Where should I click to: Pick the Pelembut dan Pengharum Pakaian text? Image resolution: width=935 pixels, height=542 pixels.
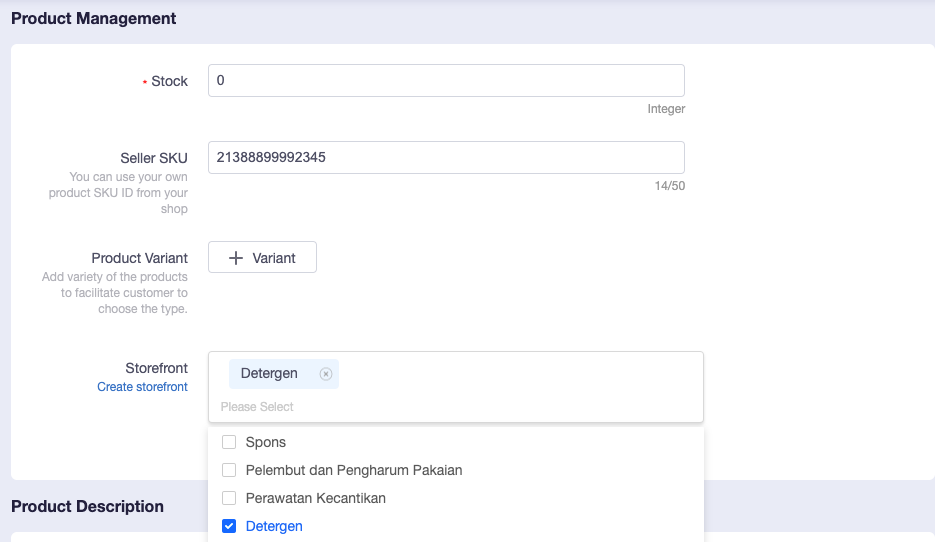(x=354, y=470)
